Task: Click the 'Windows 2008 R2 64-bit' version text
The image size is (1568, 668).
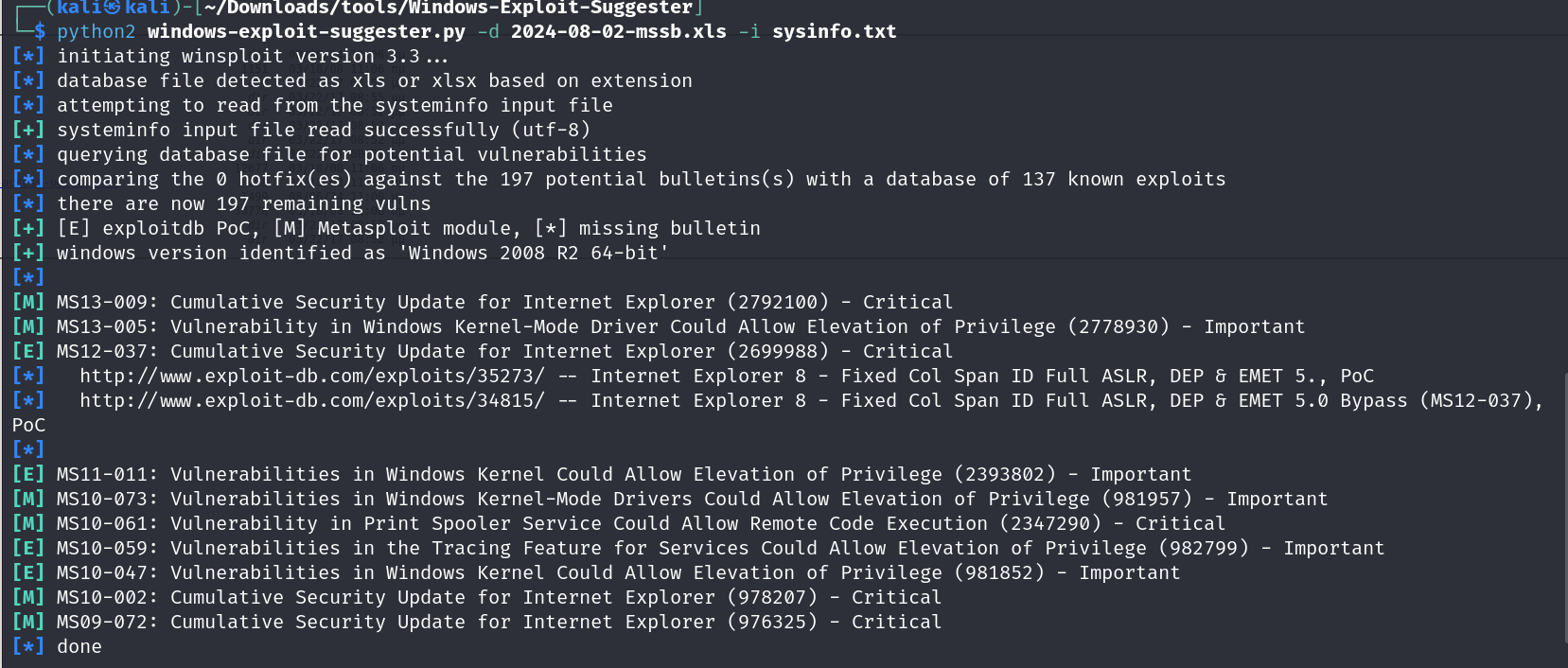Action: click(x=534, y=253)
